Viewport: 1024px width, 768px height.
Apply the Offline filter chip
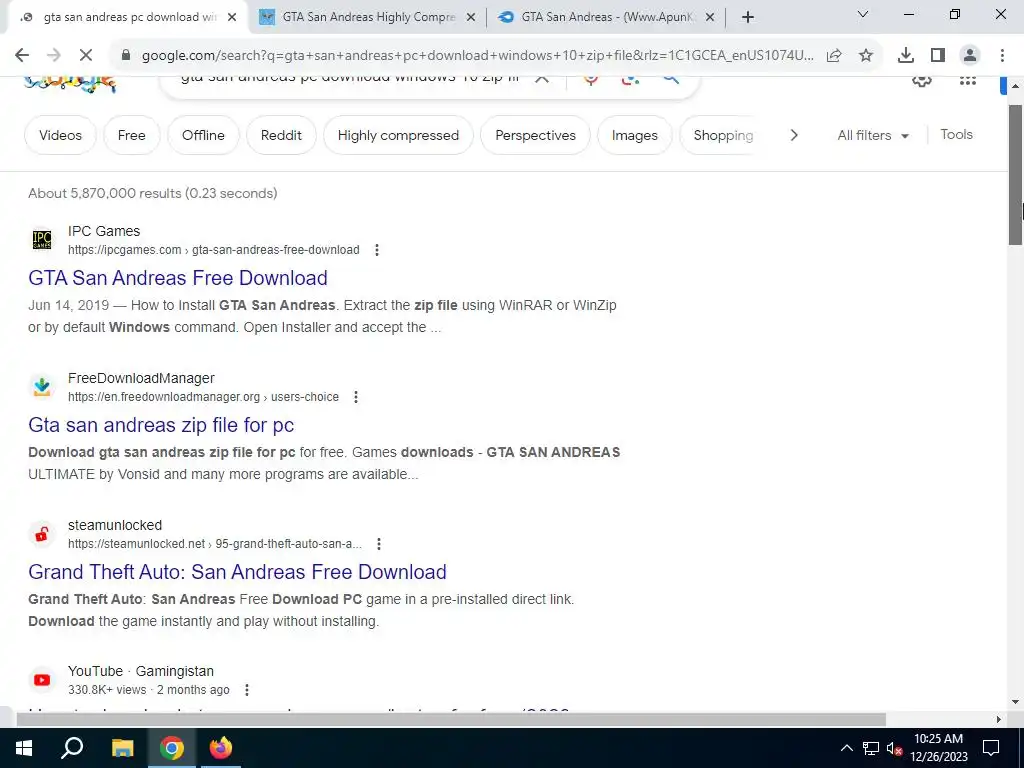pyautogui.click(x=203, y=135)
